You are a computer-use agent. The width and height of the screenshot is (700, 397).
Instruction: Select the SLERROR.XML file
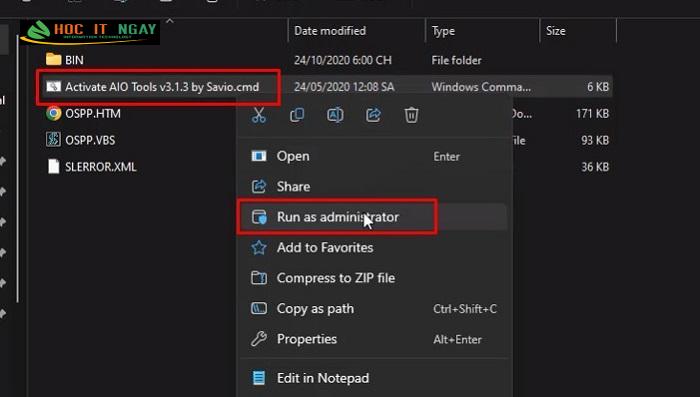[101, 167]
